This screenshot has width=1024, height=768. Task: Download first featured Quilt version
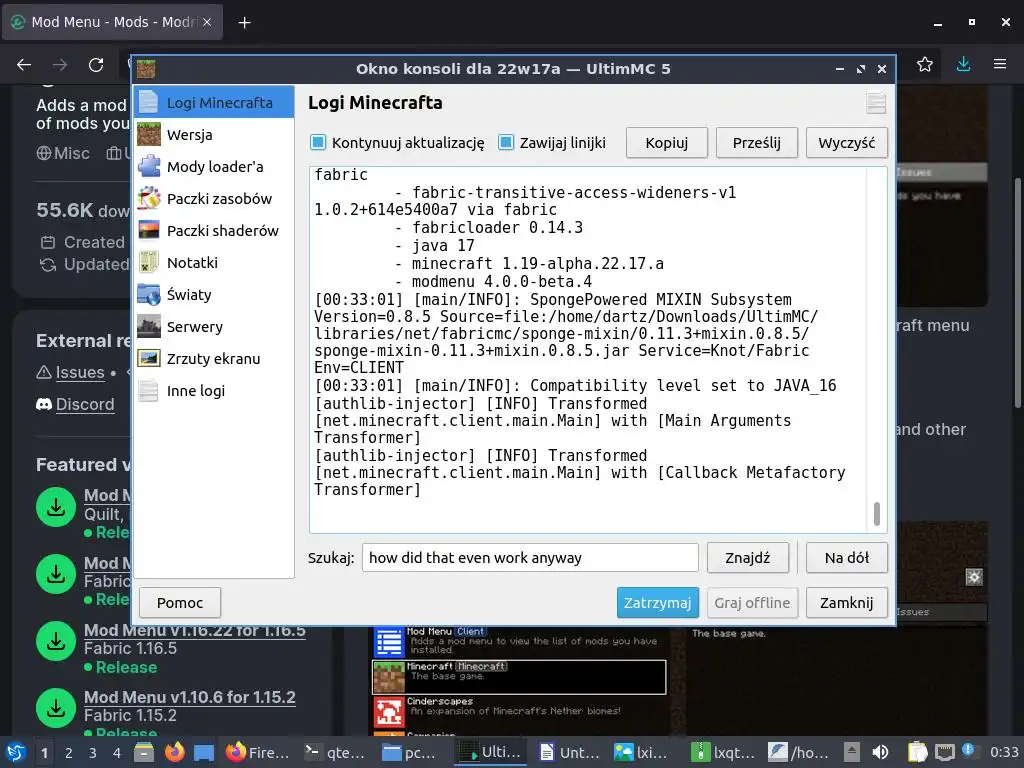point(56,507)
